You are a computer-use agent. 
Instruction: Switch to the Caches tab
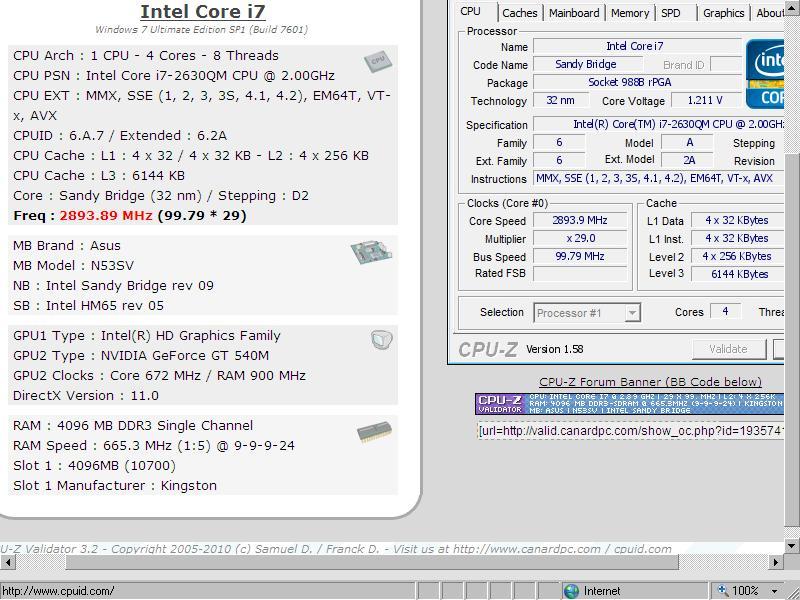[519, 13]
